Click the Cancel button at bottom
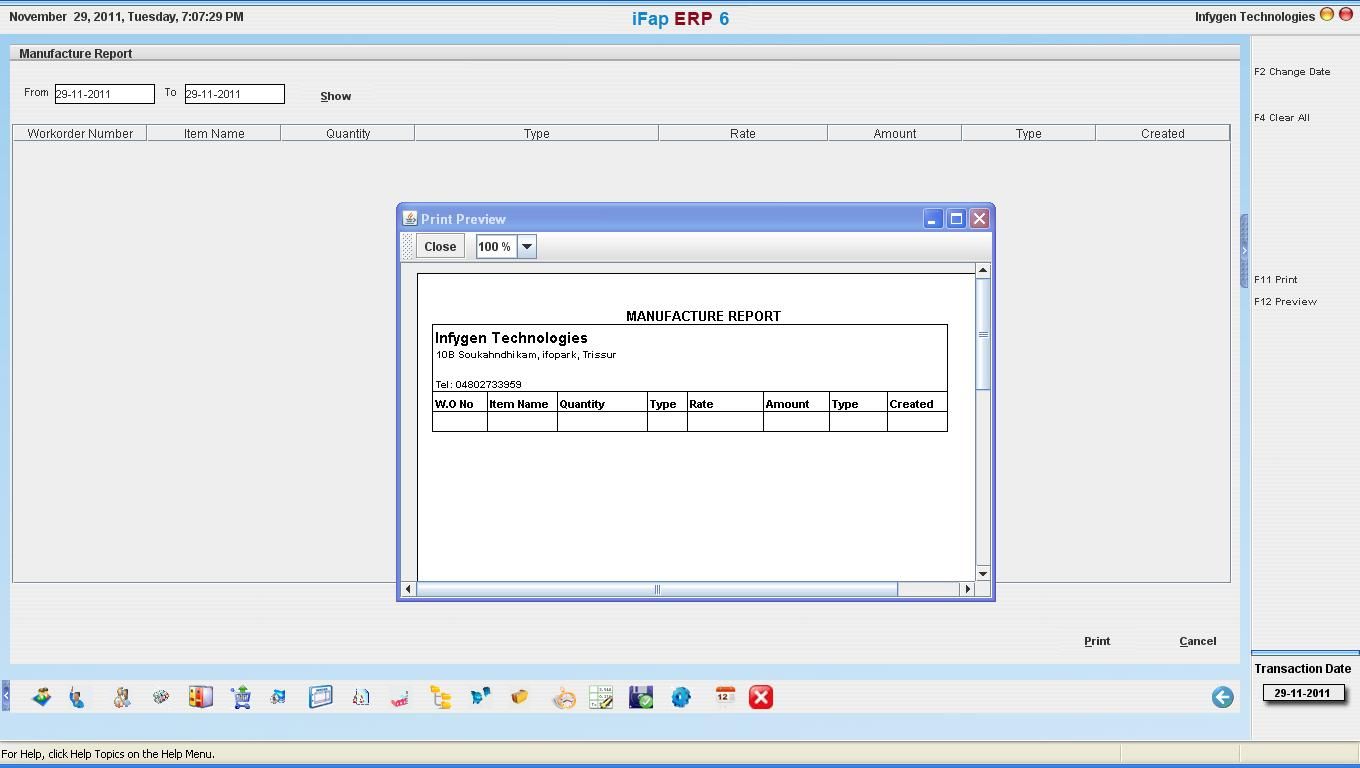The width and height of the screenshot is (1360, 768). (1197, 641)
